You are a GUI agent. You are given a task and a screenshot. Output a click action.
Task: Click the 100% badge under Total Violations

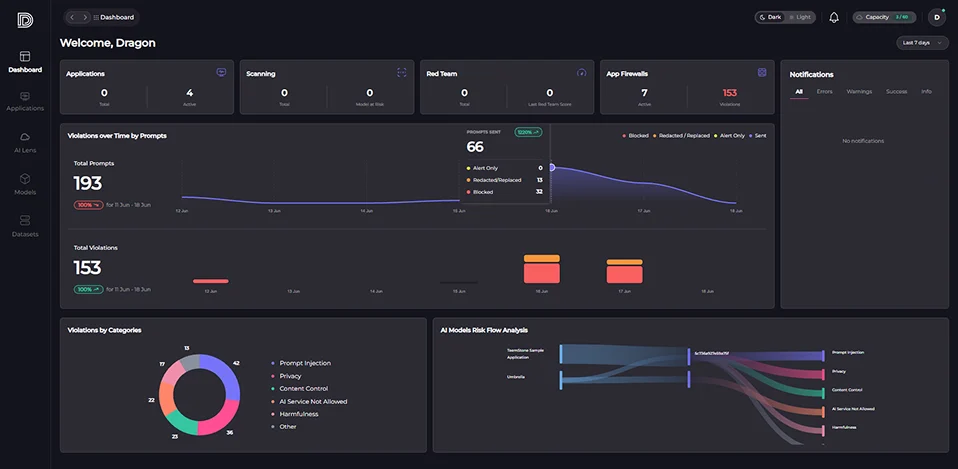coord(89,289)
